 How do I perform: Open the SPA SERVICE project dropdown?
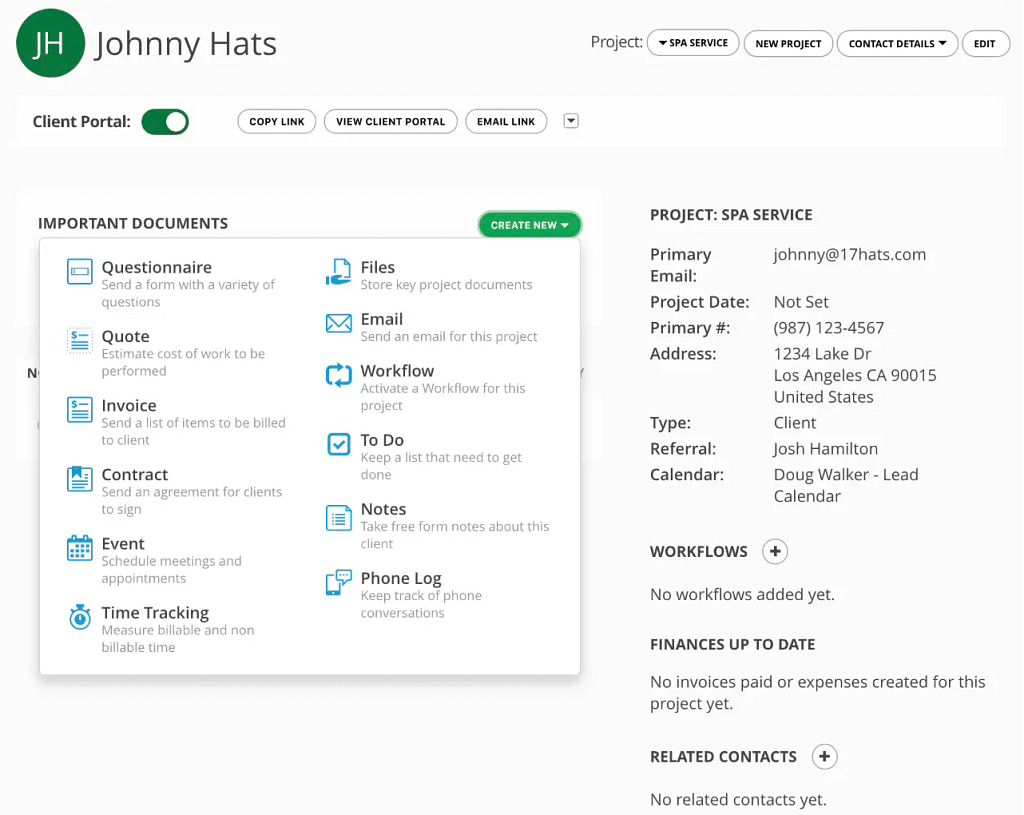point(693,43)
